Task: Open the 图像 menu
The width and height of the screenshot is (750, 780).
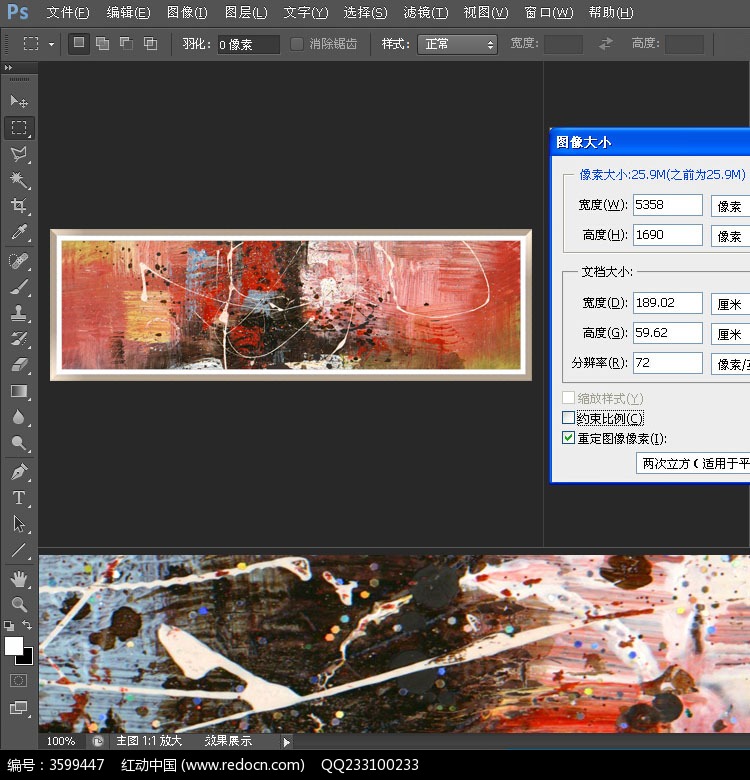Action: (187, 12)
